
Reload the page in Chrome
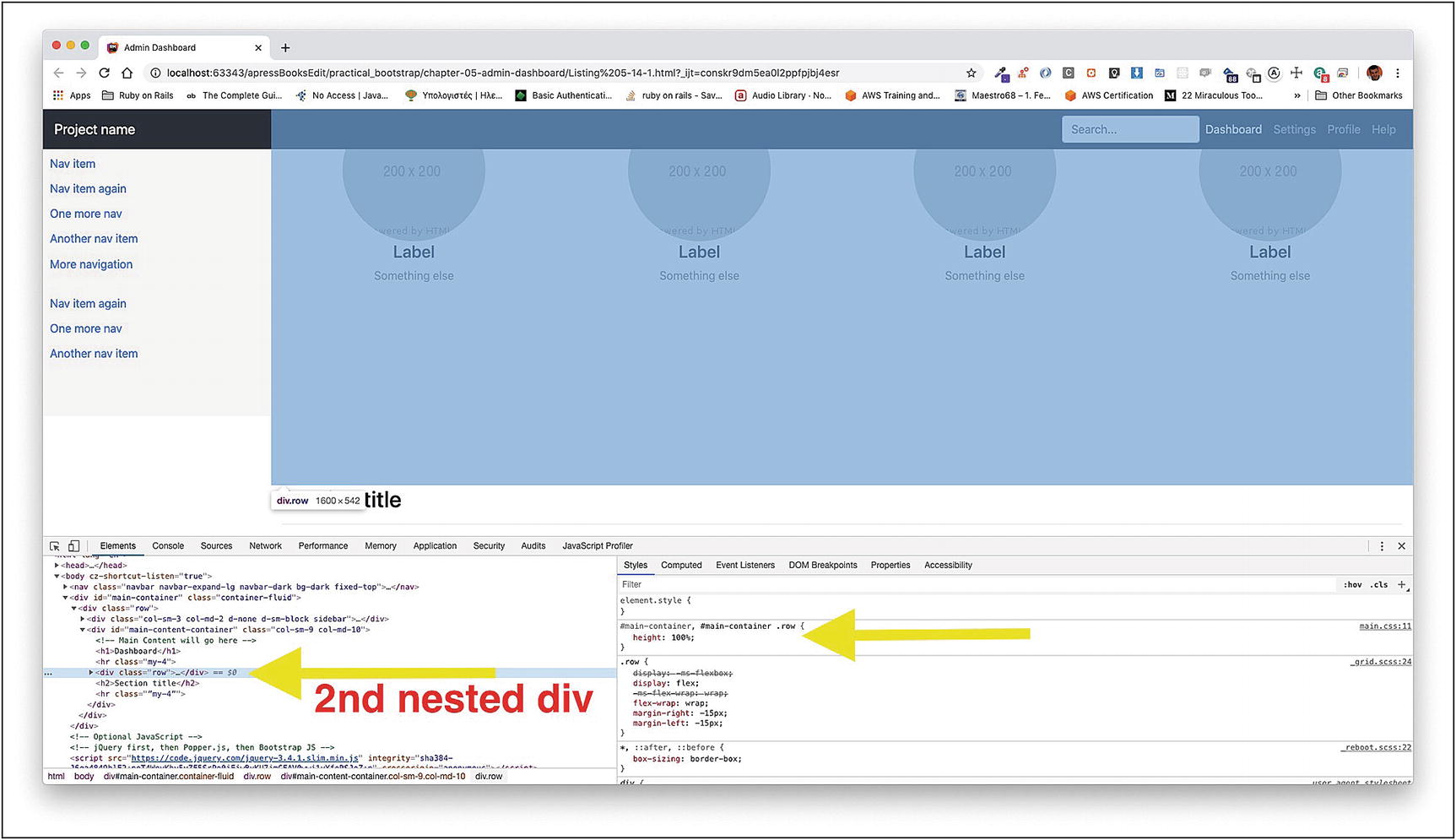[x=105, y=73]
